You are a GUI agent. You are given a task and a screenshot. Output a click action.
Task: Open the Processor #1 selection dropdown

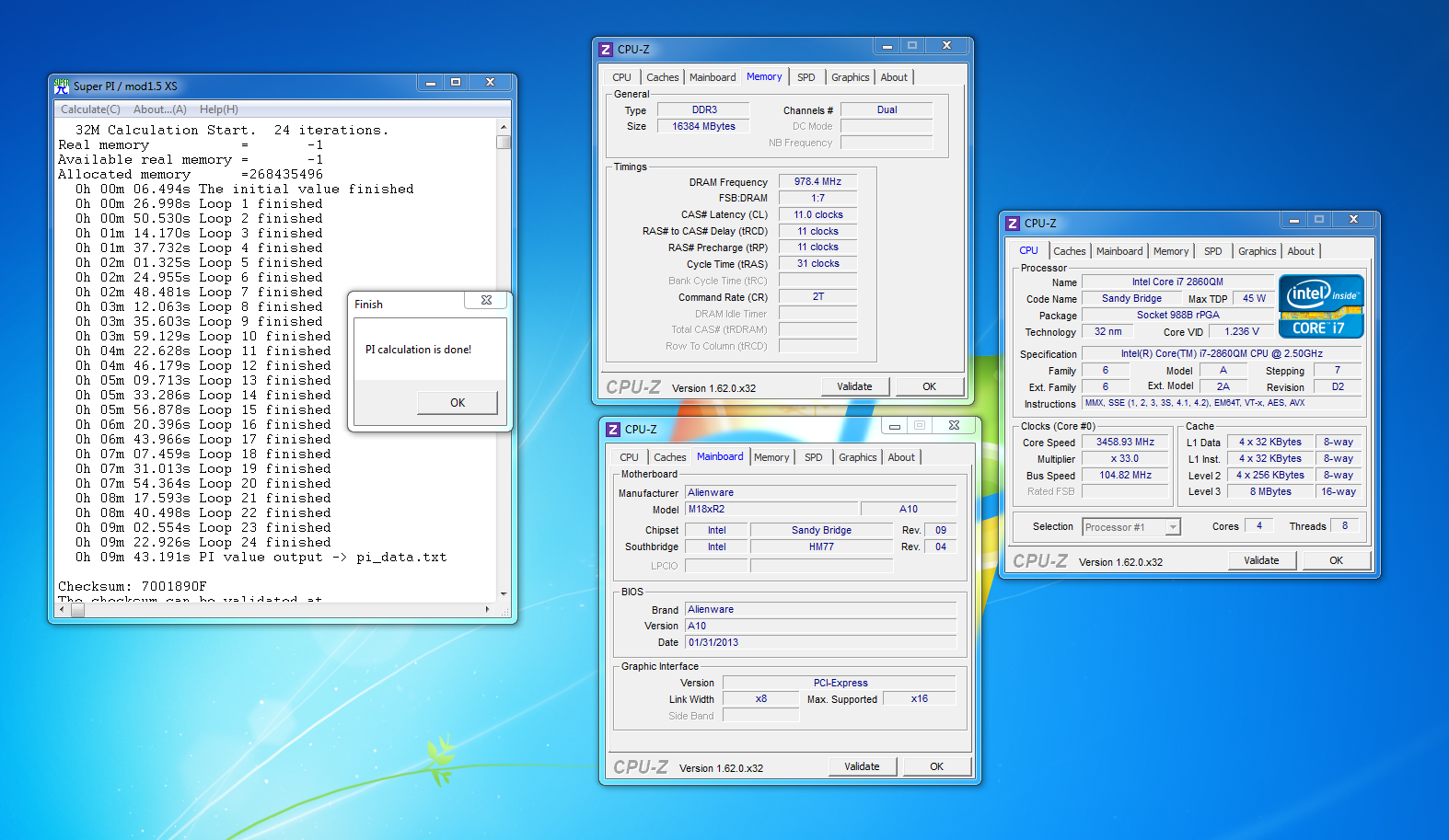(x=1173, y=527)
